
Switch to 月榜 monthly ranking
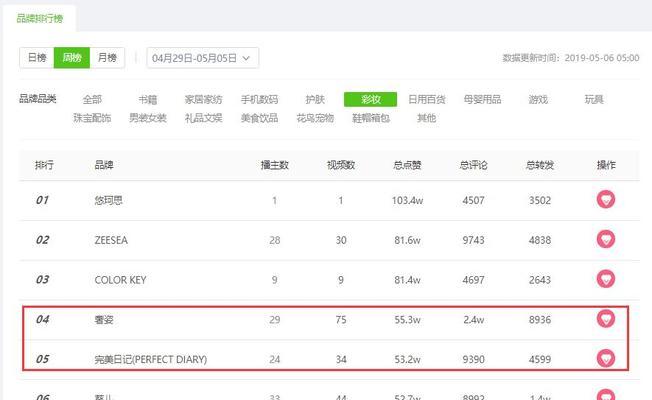pos(107,57)
